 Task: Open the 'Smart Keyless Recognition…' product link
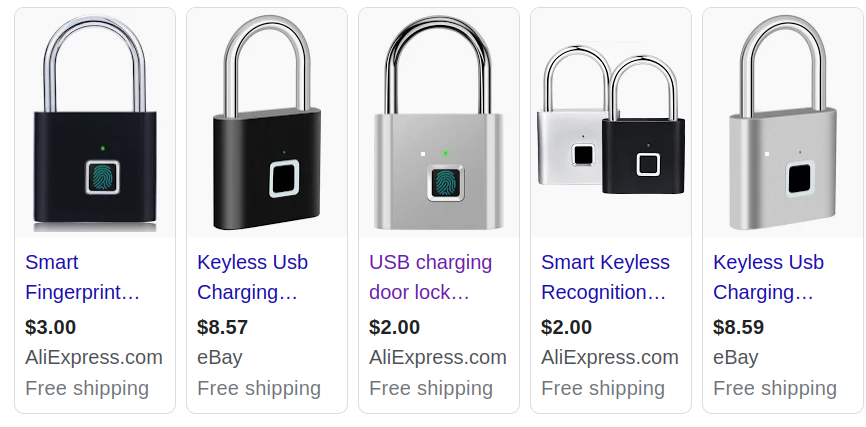pos(605,277)
